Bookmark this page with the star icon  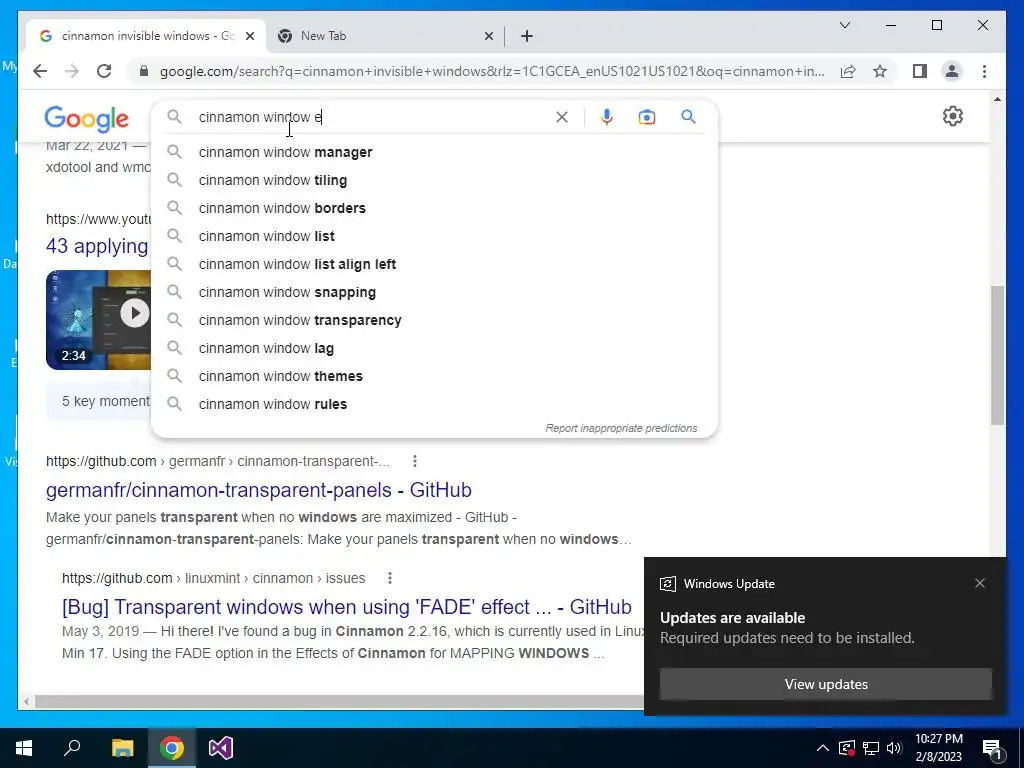click(x=880, y=71)
